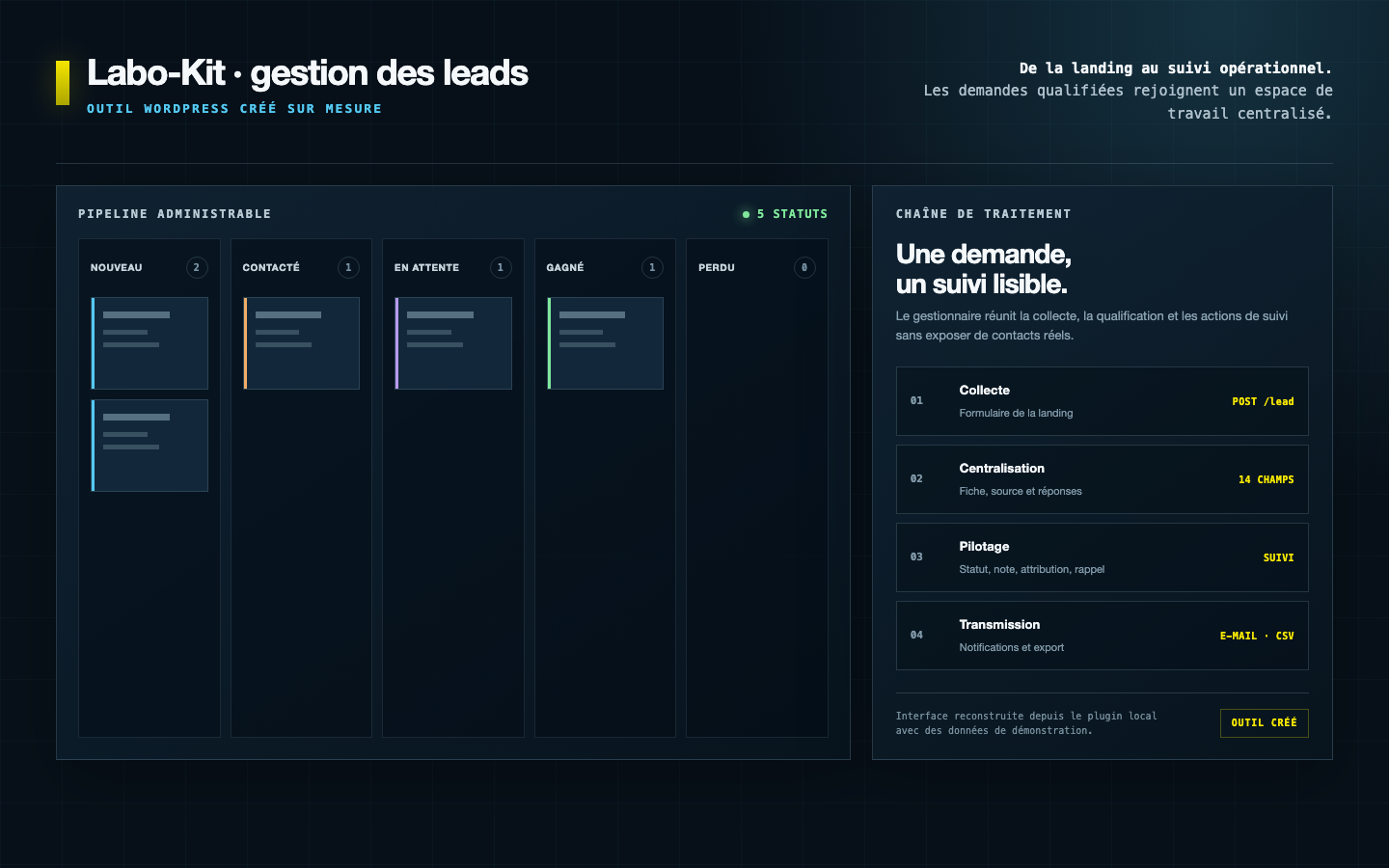Click 'Une demande, un suivi lisible.' headline
The width and height of the screenshot is (1389, 868).
click(983, 269)
